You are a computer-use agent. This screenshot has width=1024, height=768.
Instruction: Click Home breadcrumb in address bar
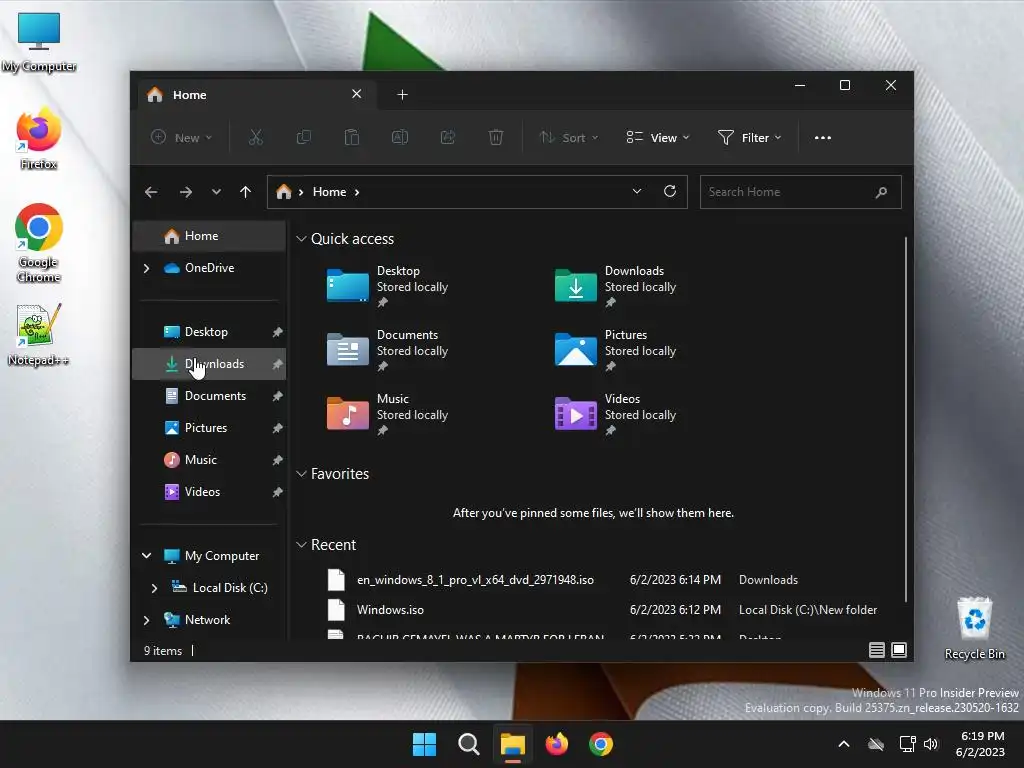pyautogui.click(x=329, y=192)
